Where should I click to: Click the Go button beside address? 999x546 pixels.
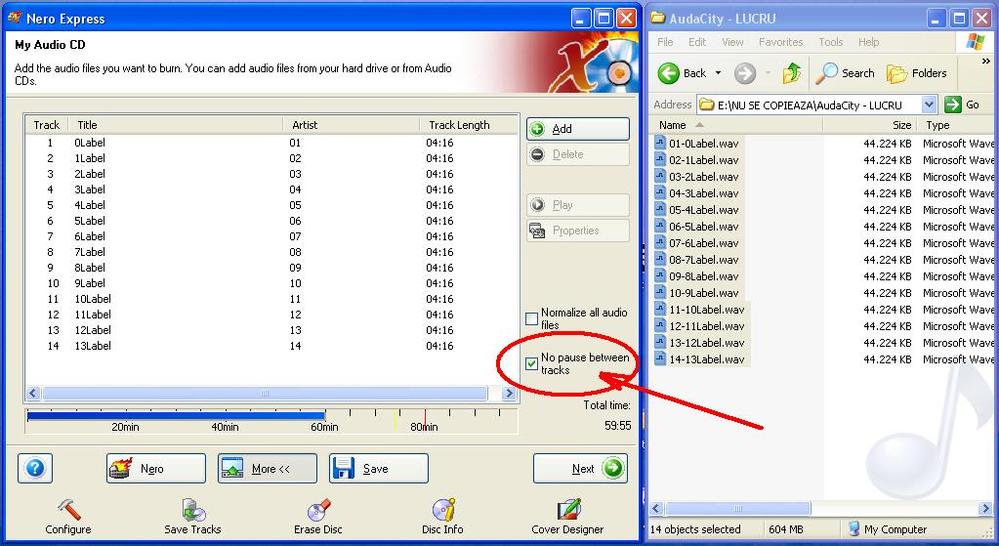pos(962,104)
